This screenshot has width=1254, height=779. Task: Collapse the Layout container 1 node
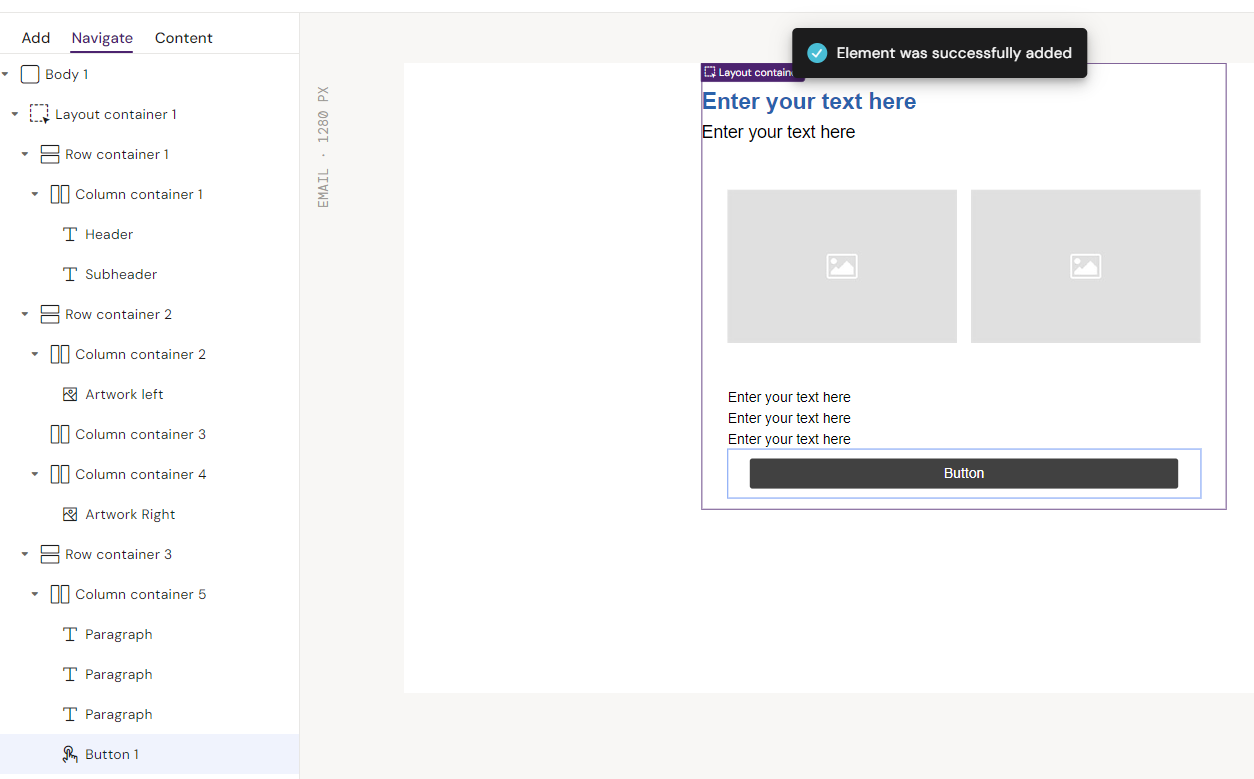click(x=15, y=114)
